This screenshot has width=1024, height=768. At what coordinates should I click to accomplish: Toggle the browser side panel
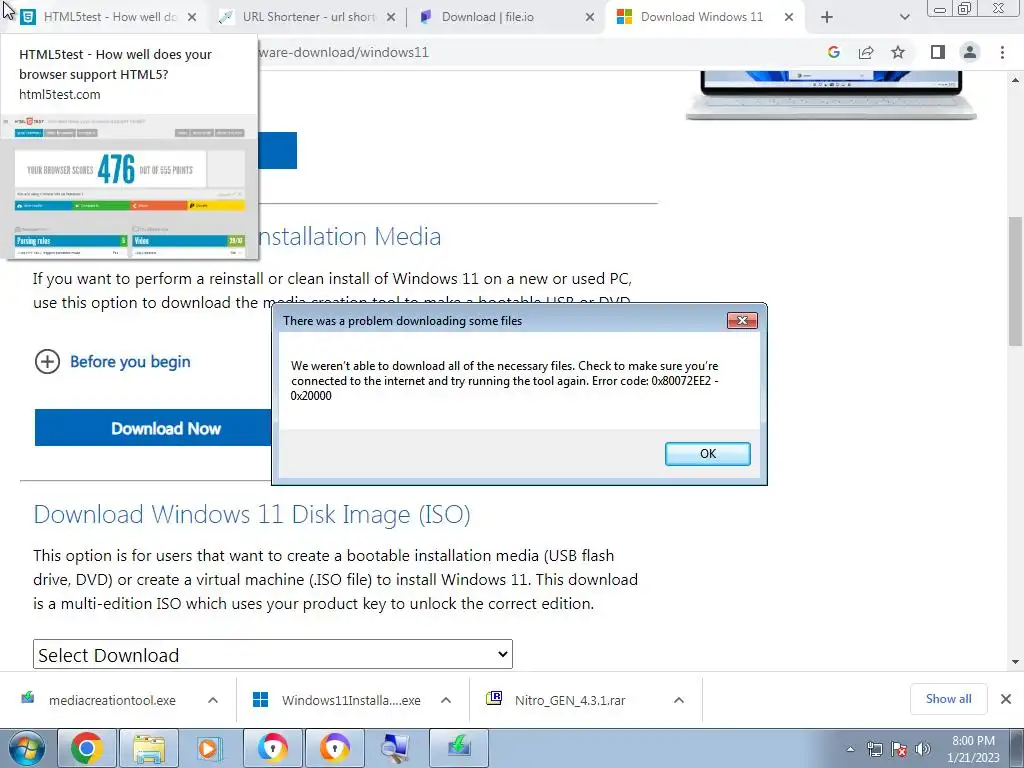[x=938, y=52]
